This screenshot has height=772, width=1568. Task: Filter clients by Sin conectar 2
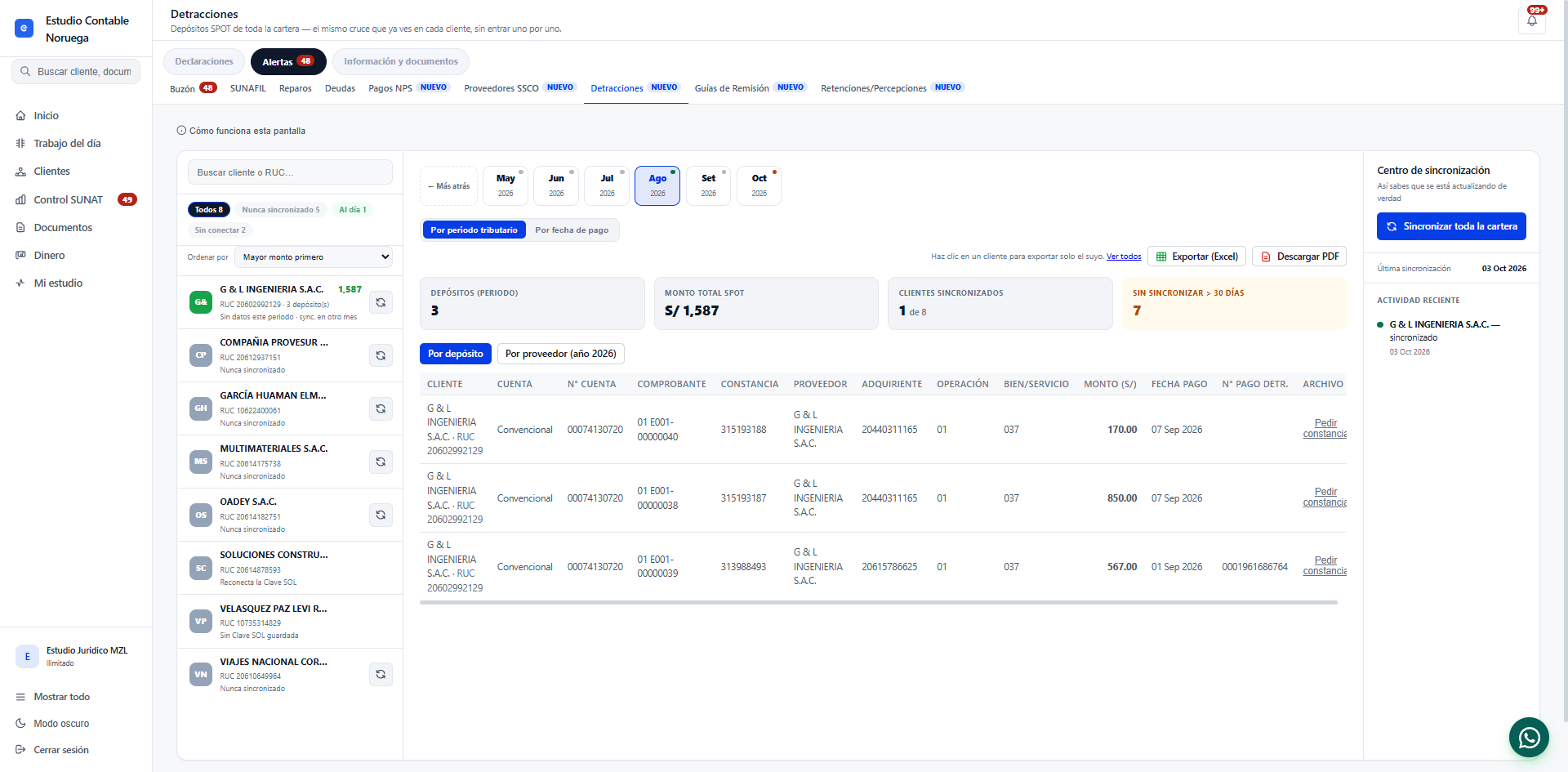(x=220, y=230)
